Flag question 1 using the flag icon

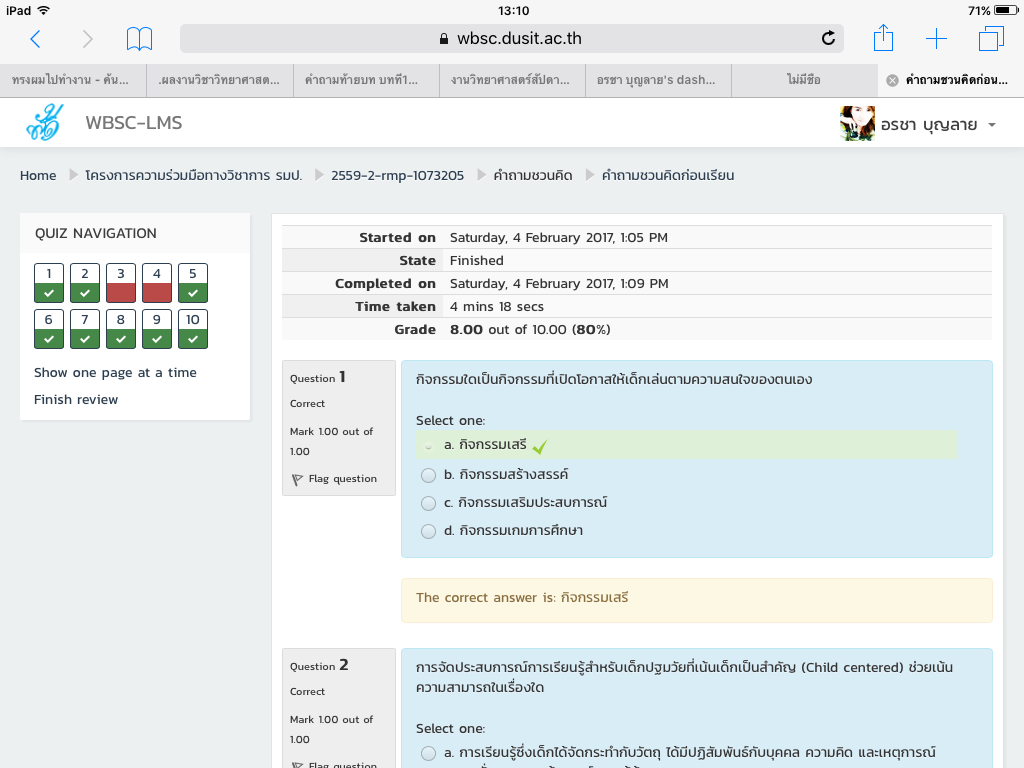click(x=297, y=480)
